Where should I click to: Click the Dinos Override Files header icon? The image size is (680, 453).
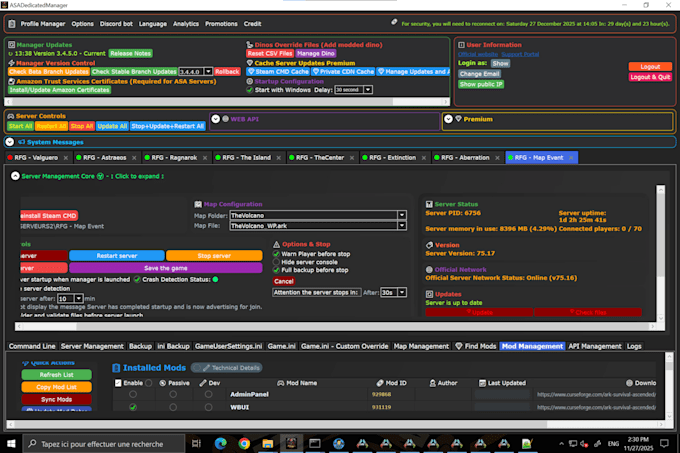pos(249,45)
